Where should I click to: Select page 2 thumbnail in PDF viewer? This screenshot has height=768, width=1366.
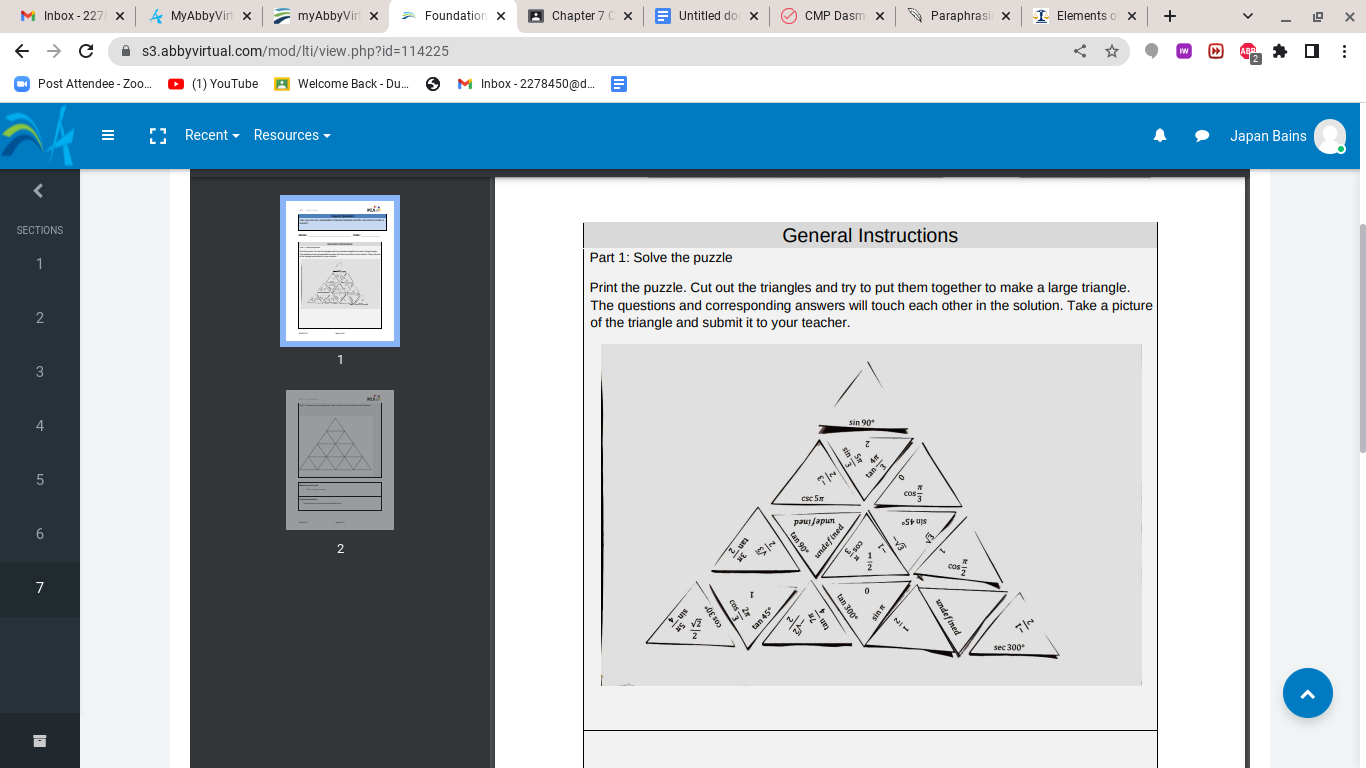pyautogui.click(x=340, y=460)
